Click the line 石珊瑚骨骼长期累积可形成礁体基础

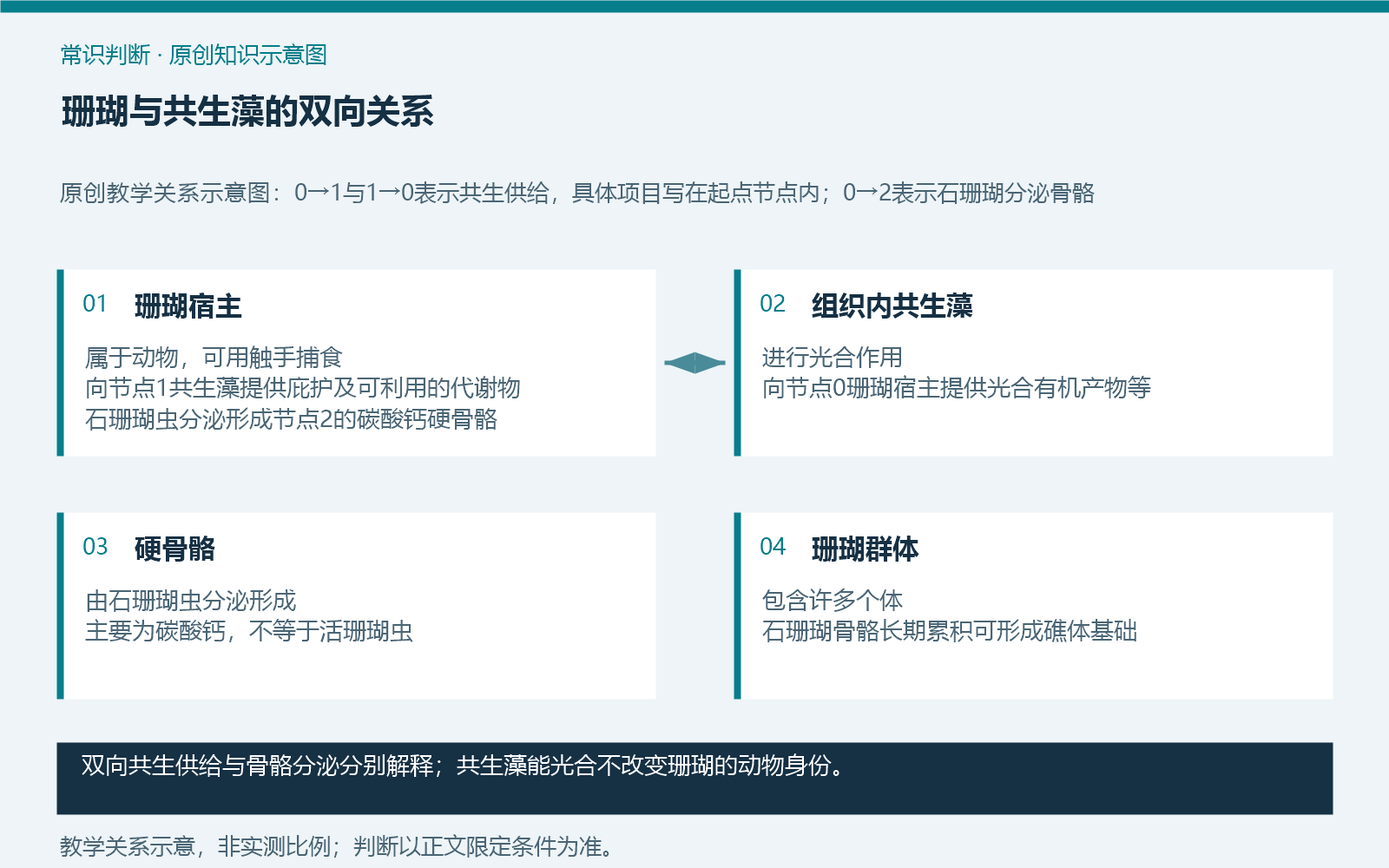[949, 631]
